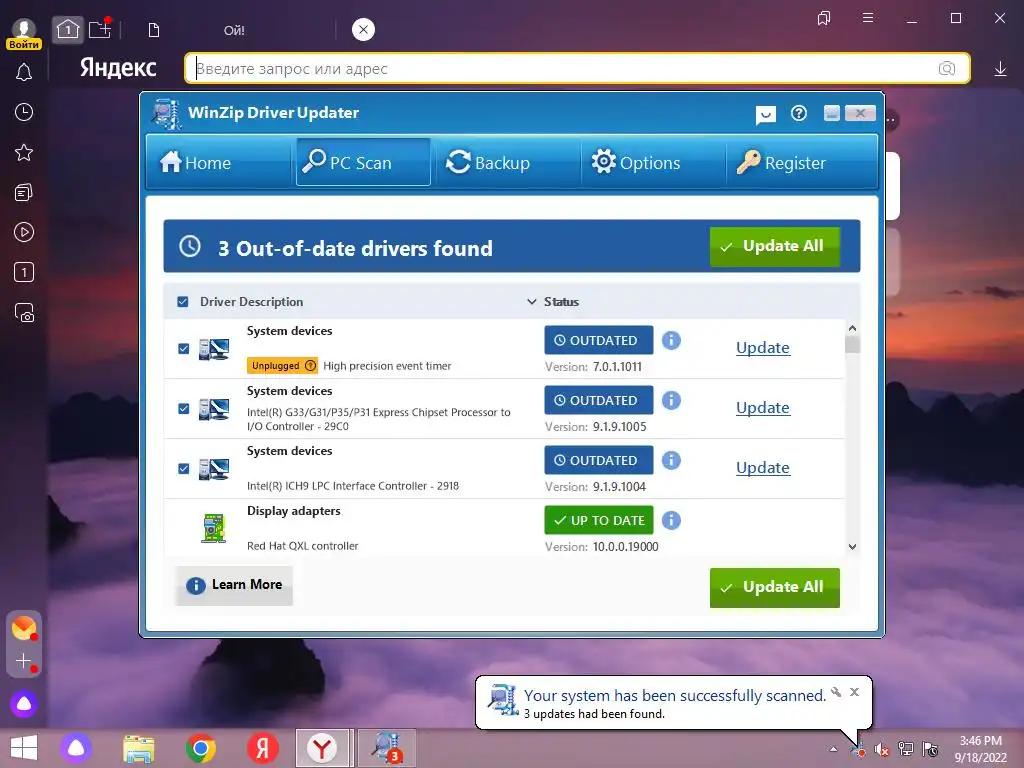The image size is (1024, 768).
Task: Click the Unplugged warning label
Action: point(282,366)
